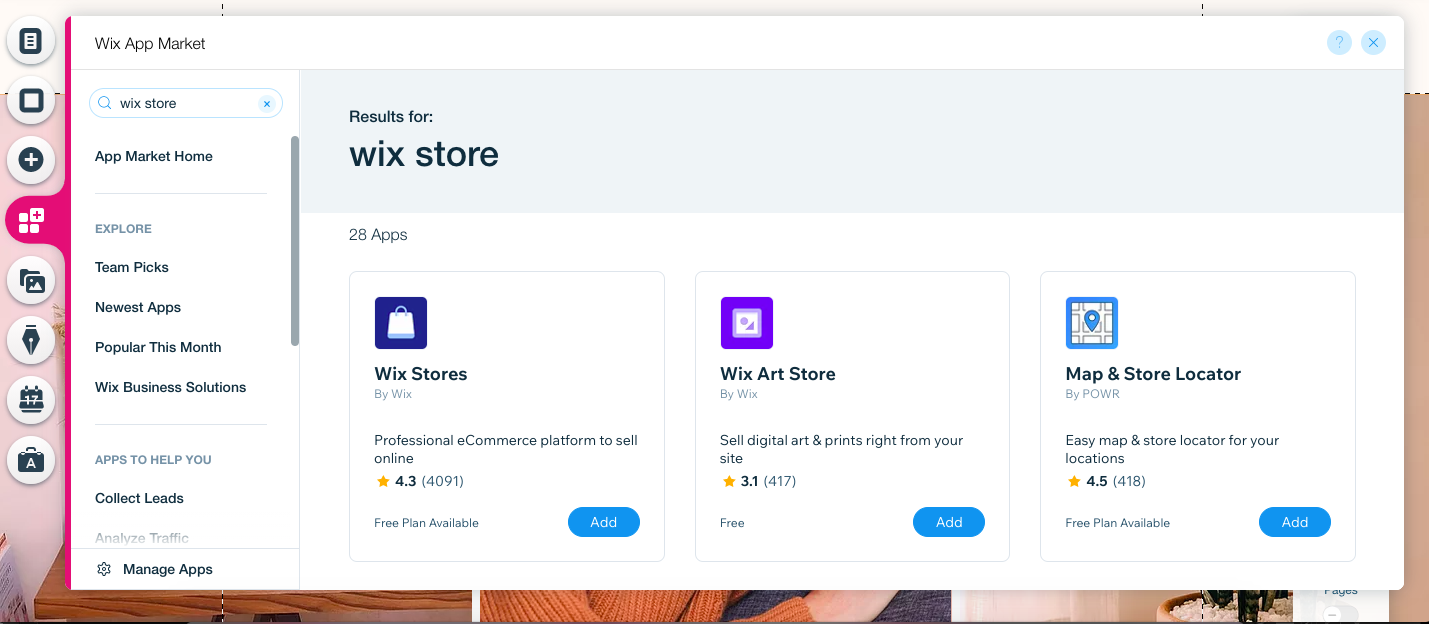Open the Menus & Pages sidebar icon
This screenshot has width=1429, height=624.
point(31,41)
